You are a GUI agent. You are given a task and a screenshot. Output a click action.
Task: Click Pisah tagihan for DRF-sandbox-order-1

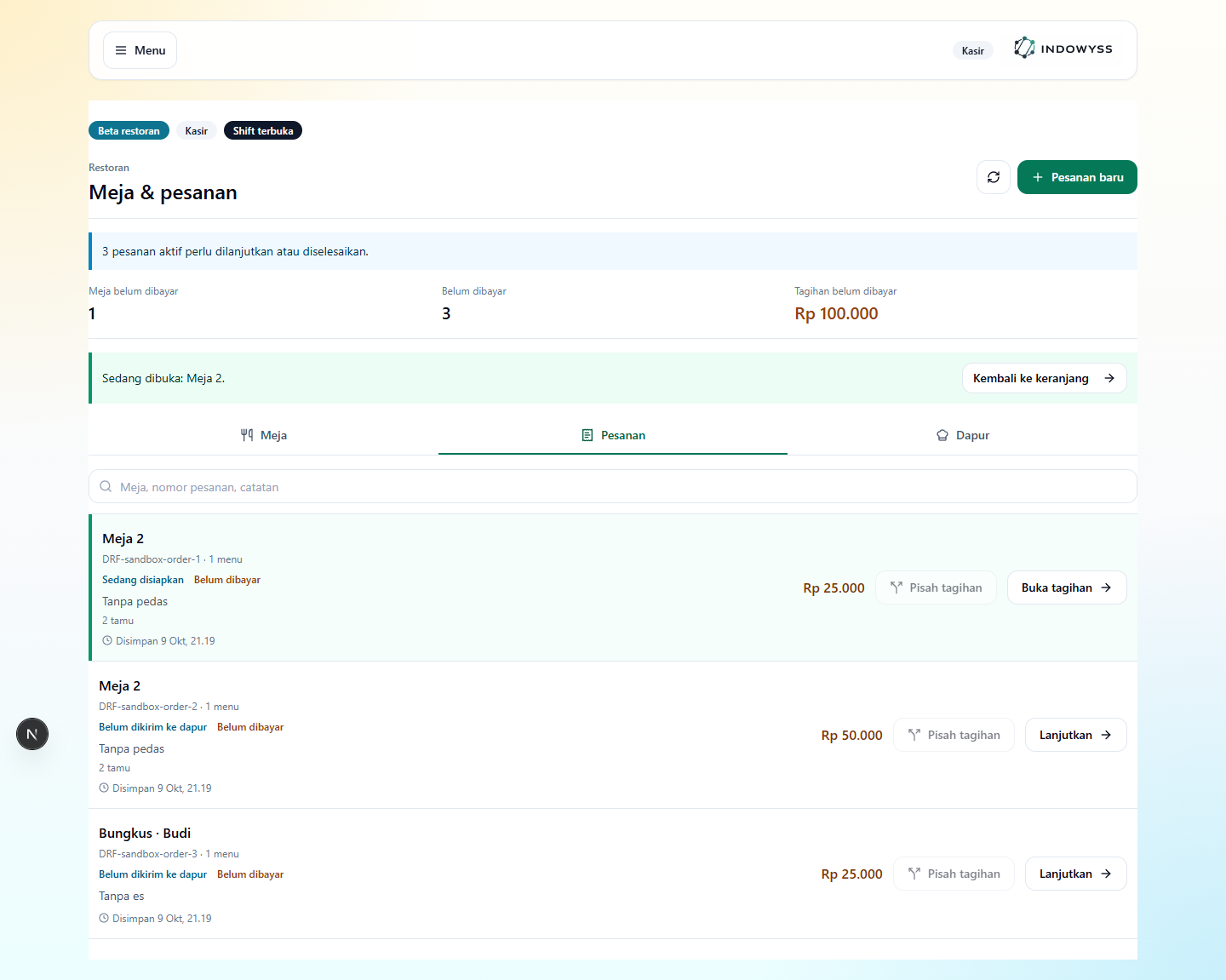[x=936, y=587]
